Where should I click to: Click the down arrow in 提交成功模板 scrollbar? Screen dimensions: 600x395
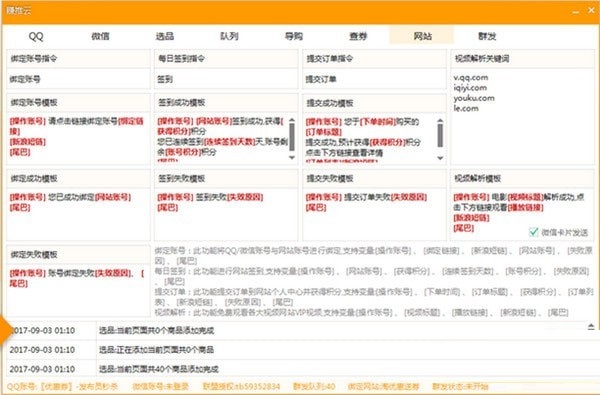click(x=440, y=158)
